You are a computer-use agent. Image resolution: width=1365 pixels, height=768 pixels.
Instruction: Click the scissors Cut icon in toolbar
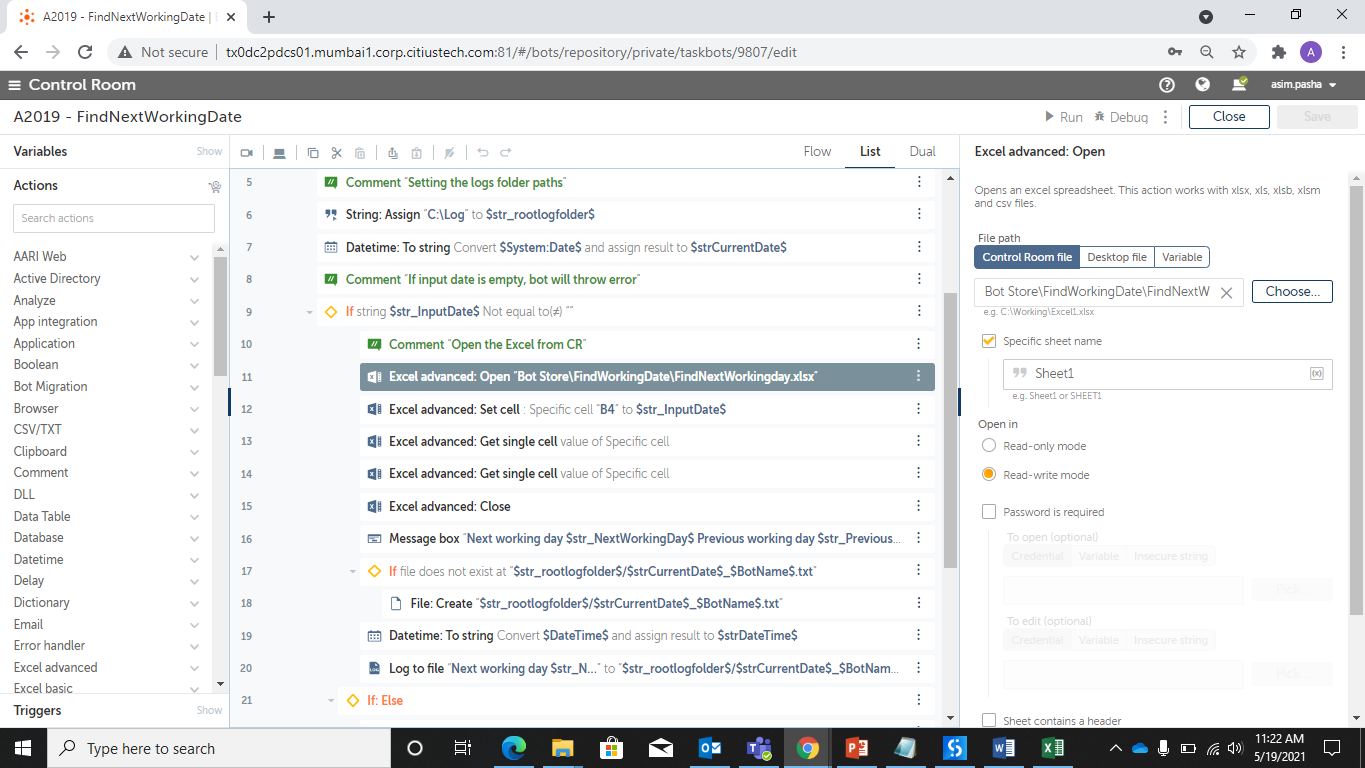(336, 153)
